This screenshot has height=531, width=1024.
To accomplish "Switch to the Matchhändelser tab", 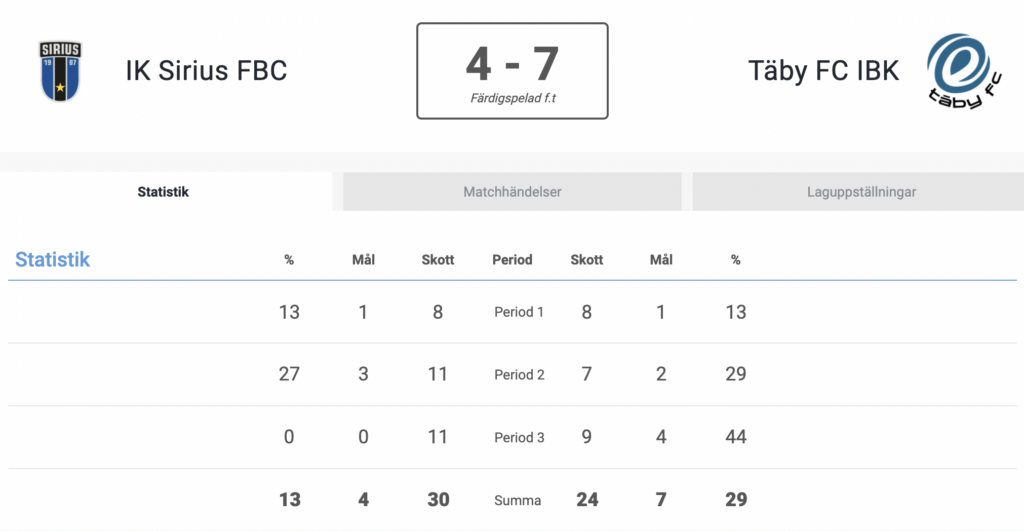I will (x=512, y=191).
